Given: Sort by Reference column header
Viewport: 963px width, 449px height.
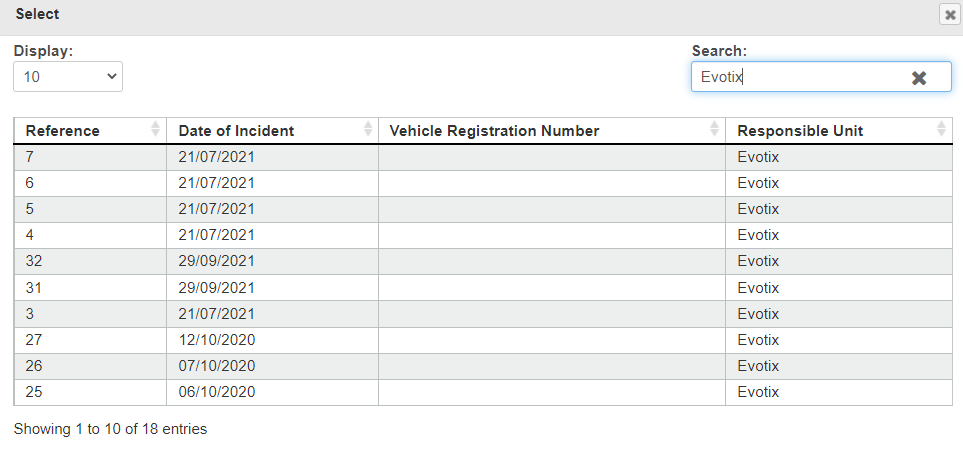Looking at the screenshot, I should tap(63, 131).
